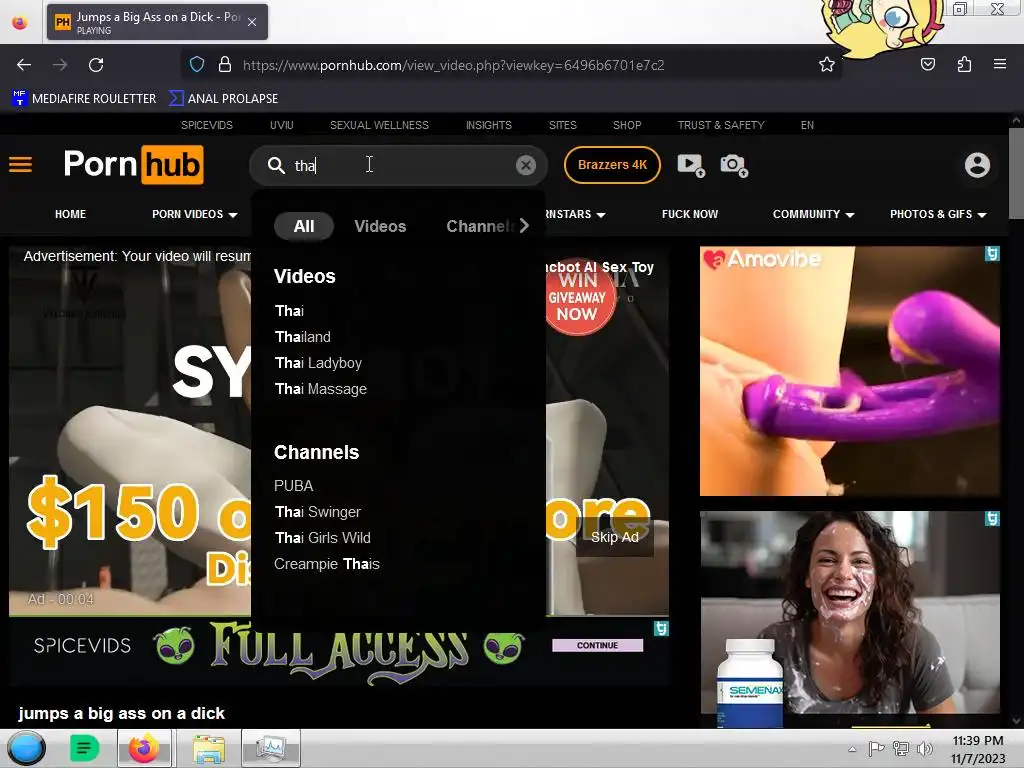Screen dimensions: 1024x768
Task: Select the Videos tab in search suggestions
Action: pos(380,226)
